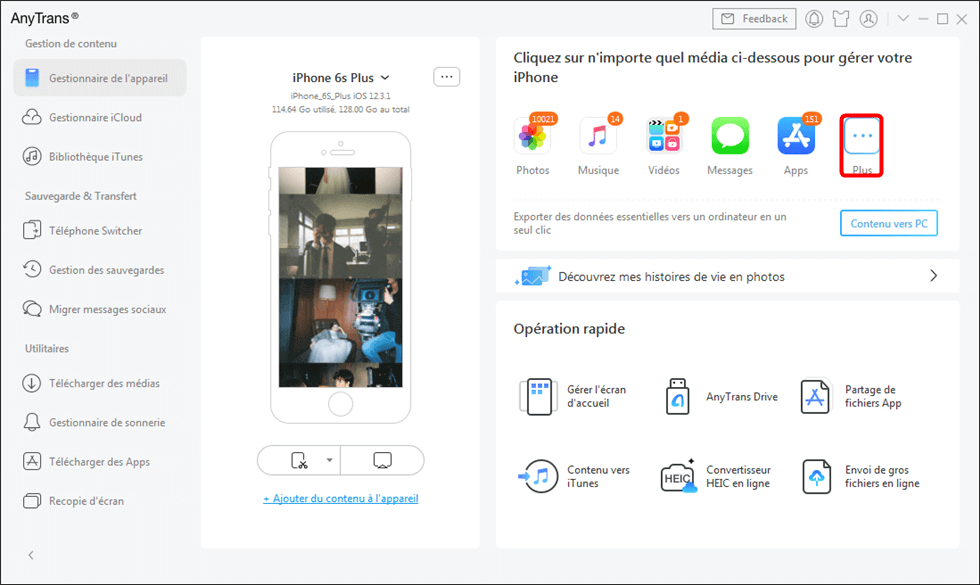The image size is (980, 585).
Task: Open Découvrez mes histoires de vie en photos
Action: coord(728,276)
